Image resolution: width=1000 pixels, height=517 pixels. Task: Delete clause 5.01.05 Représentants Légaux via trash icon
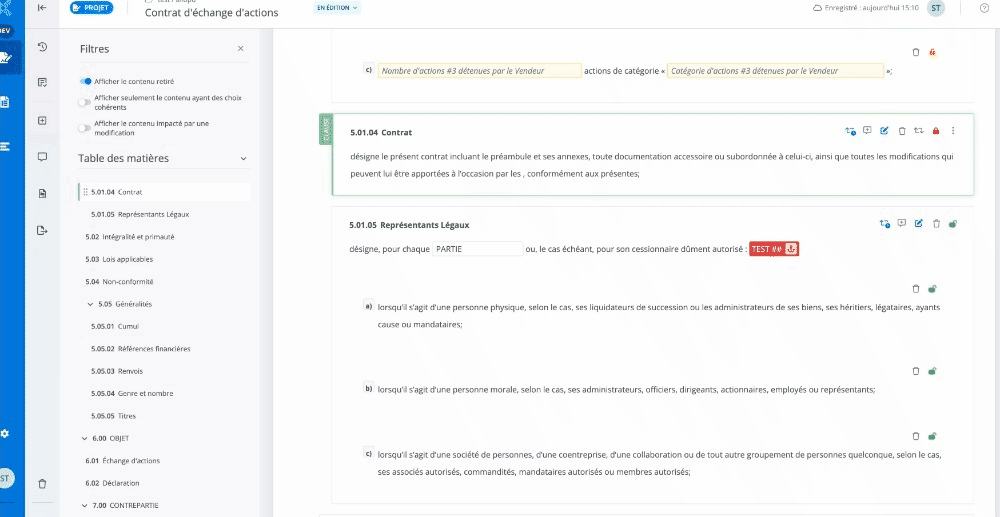[936, 224]
